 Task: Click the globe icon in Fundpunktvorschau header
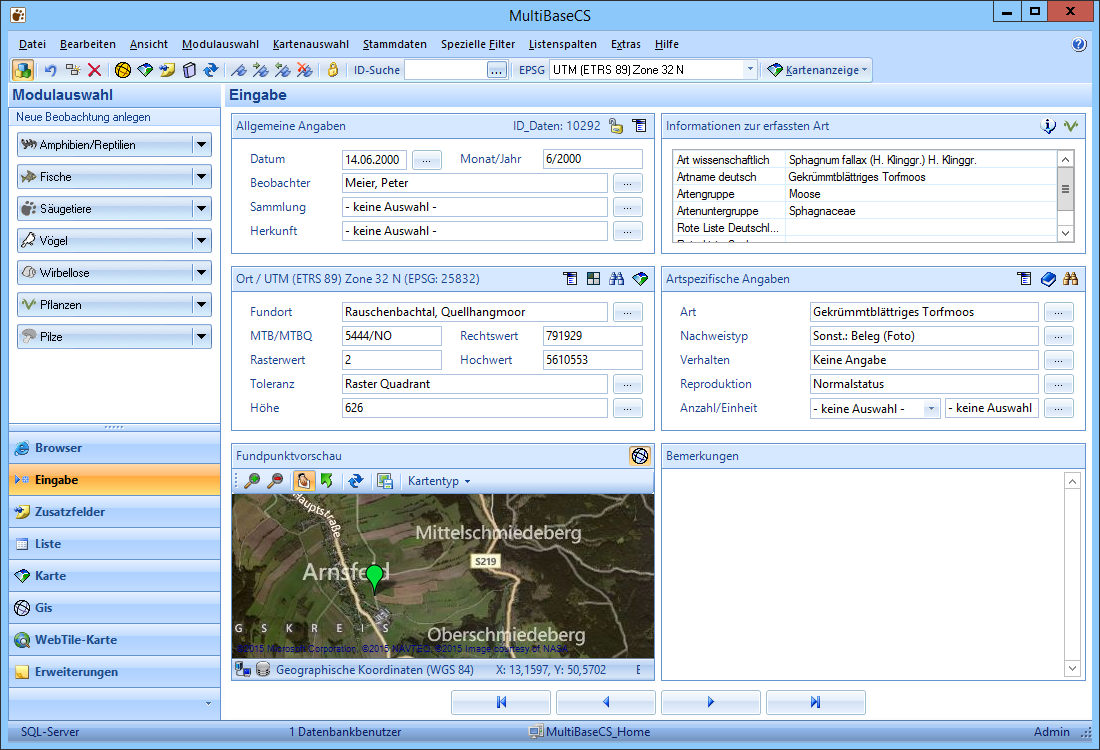pos(640,456)
